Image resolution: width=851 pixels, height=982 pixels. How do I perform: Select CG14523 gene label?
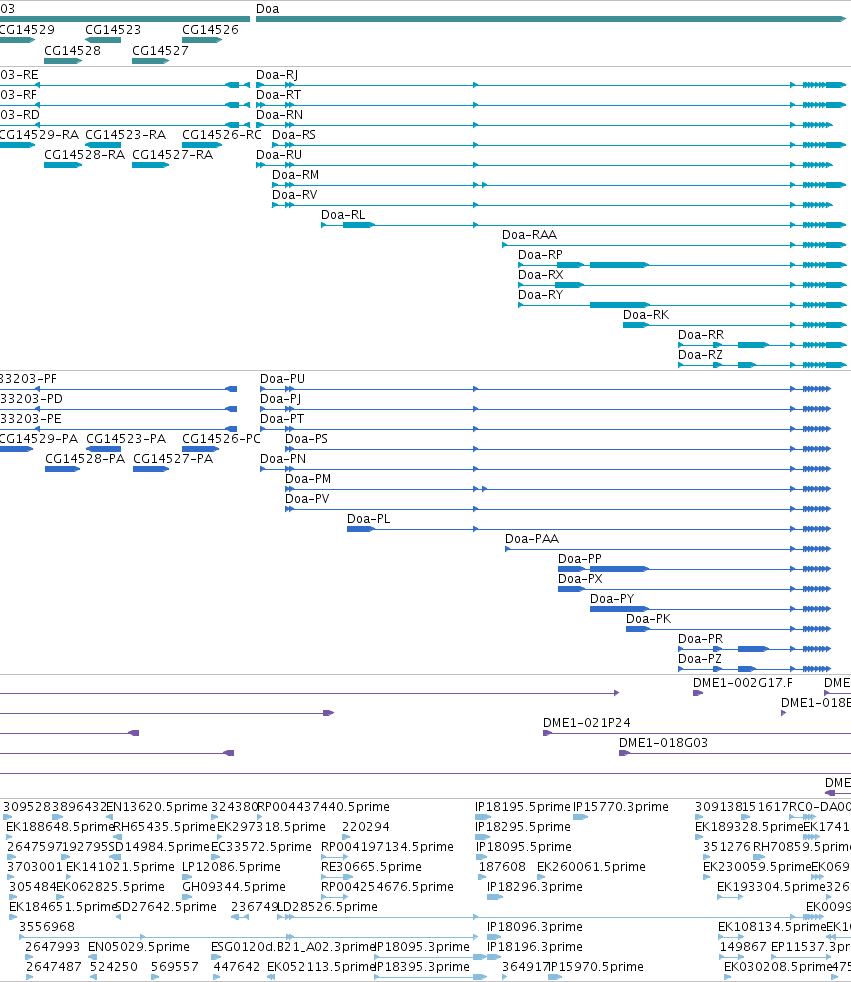(113, 30)
